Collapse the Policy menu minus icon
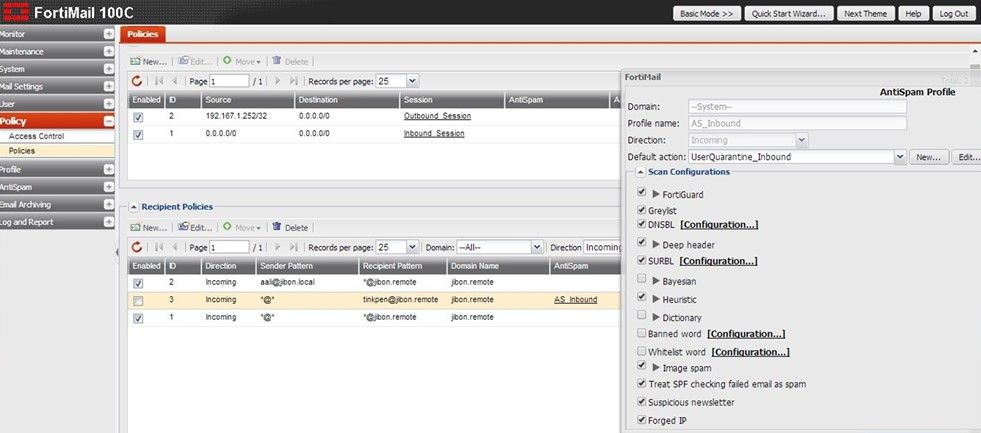The width and height of the screenshot is (981, 433). pyautogui.click(x=109, y=121)
